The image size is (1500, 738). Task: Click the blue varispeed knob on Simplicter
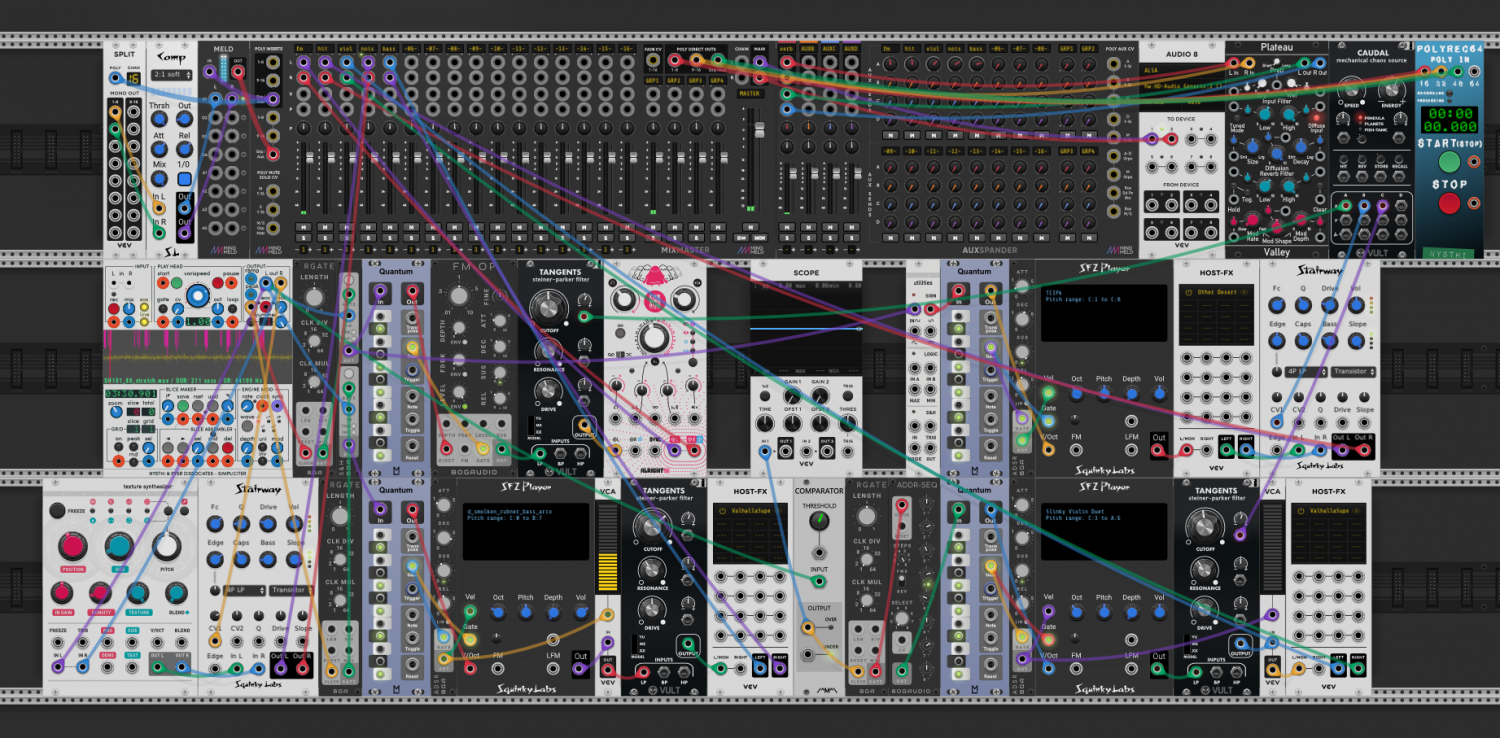(198, 296)
